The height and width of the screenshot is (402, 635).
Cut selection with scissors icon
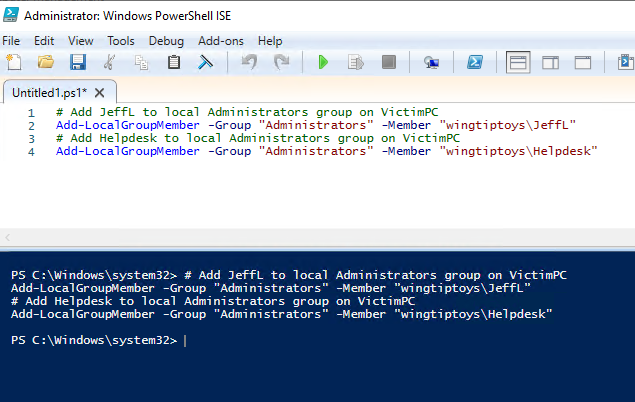[109, 62]
